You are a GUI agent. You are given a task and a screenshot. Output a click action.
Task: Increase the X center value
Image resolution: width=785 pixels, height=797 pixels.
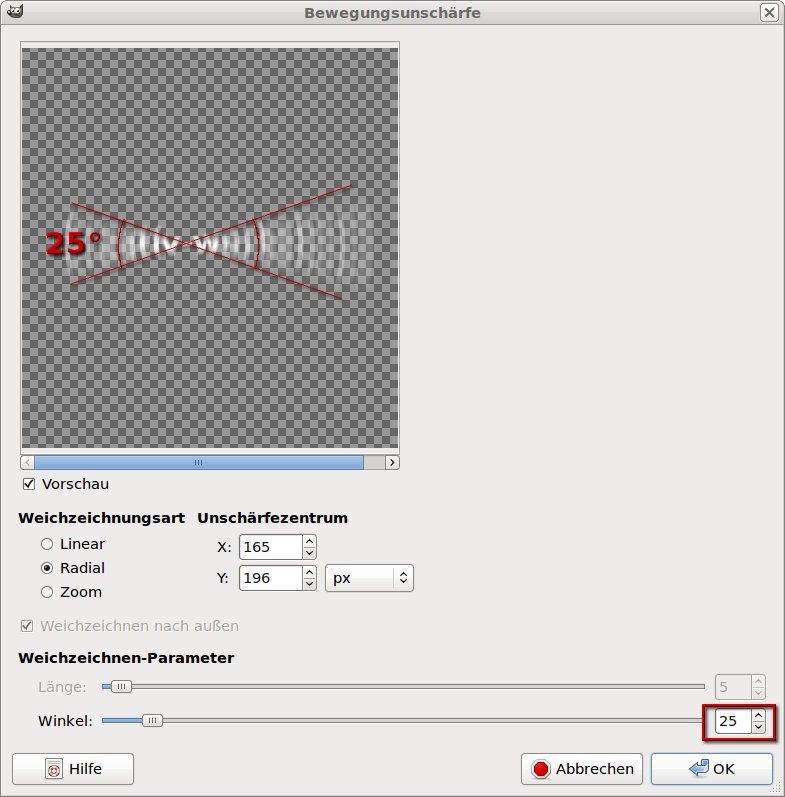tap(309, 541)
